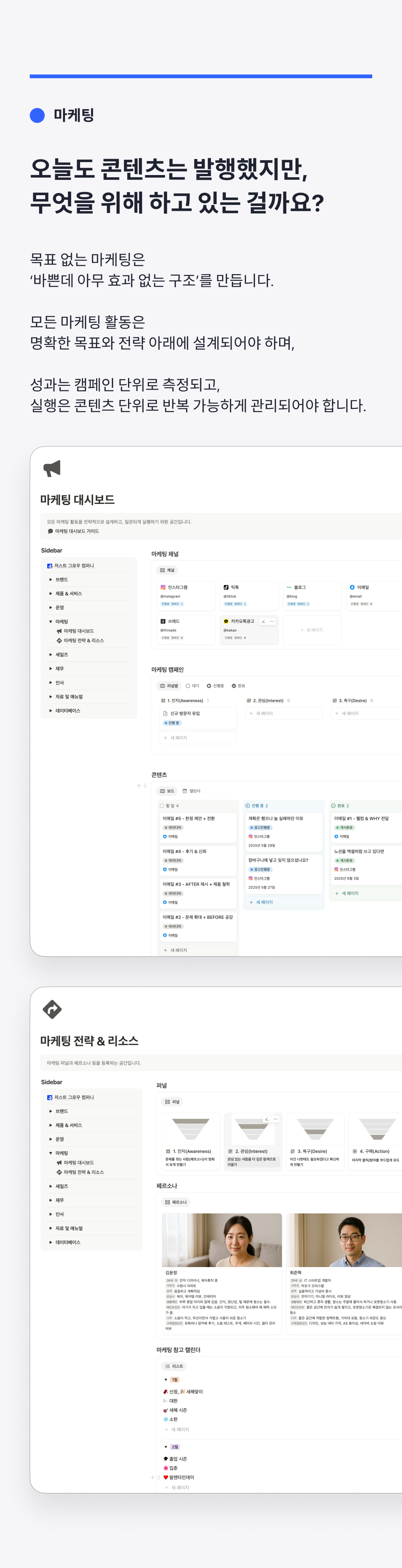Screen dimensions: 402x1568
Task: Open the 김윤정 persona photo
Action: [222, 1240]
